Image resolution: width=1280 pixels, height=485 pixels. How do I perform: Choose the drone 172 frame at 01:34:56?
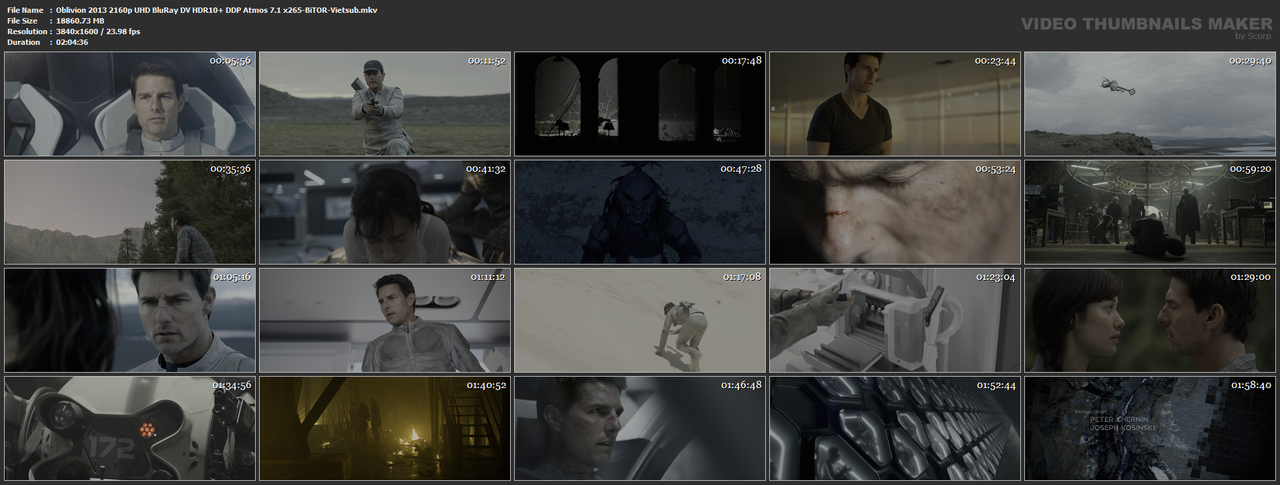(x=130, y=428)
